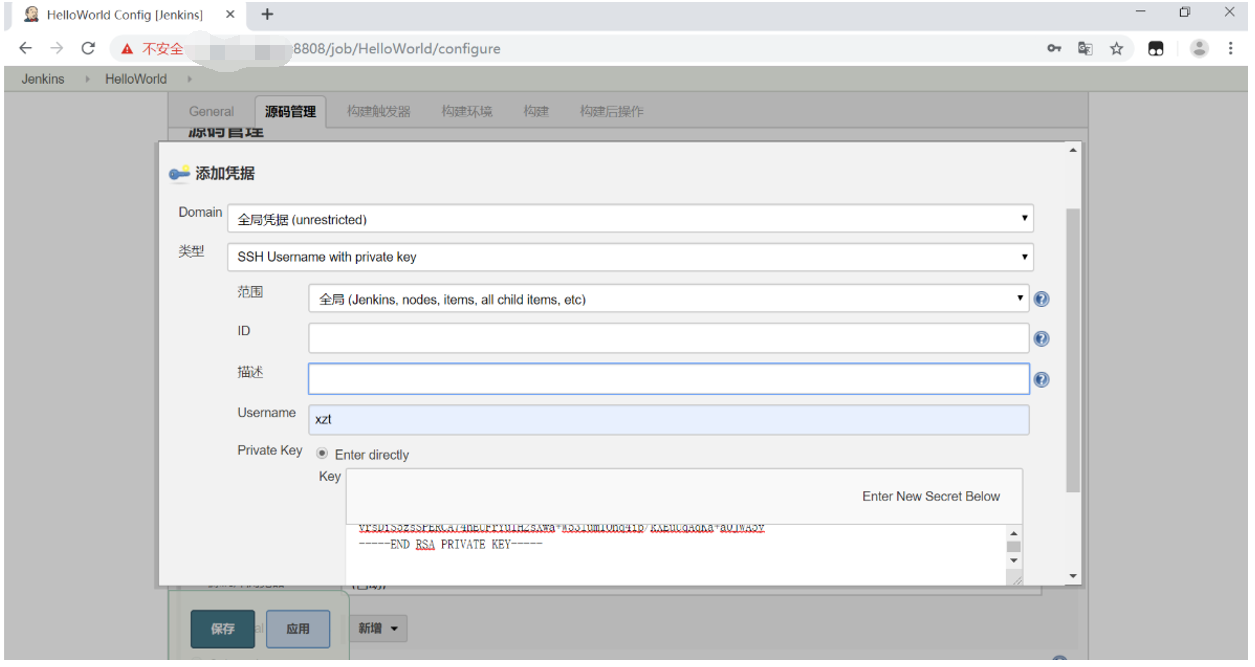The width and height of the screenshot is (1255, 667).
Task: Click the dialog scrollbar down arrow
Action: (x=1073, y=577)
